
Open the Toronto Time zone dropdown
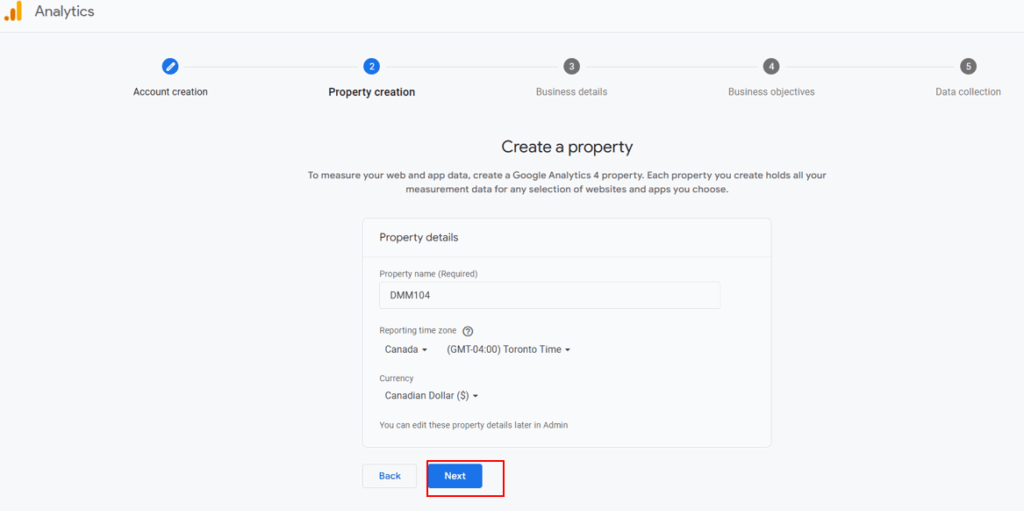point(509,350)
